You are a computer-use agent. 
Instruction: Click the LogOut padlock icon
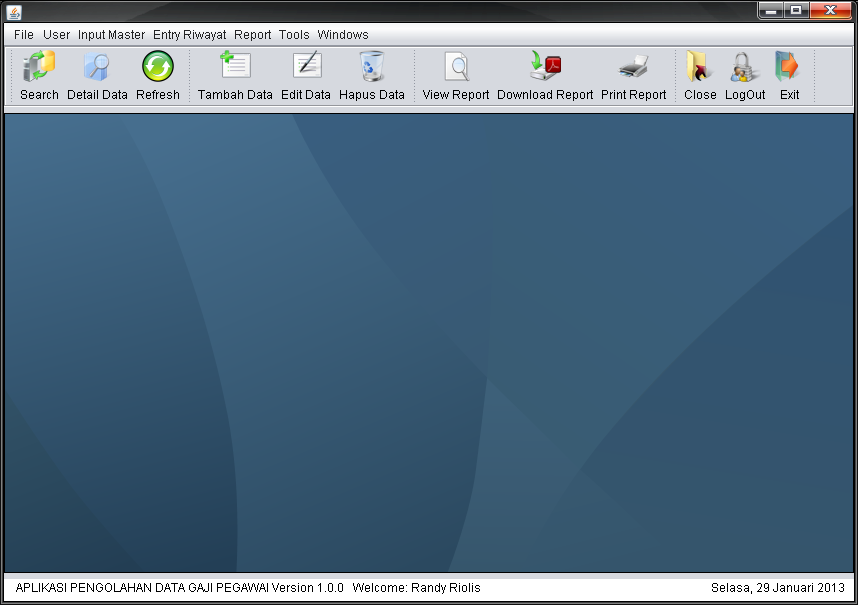tap(744, 67)
